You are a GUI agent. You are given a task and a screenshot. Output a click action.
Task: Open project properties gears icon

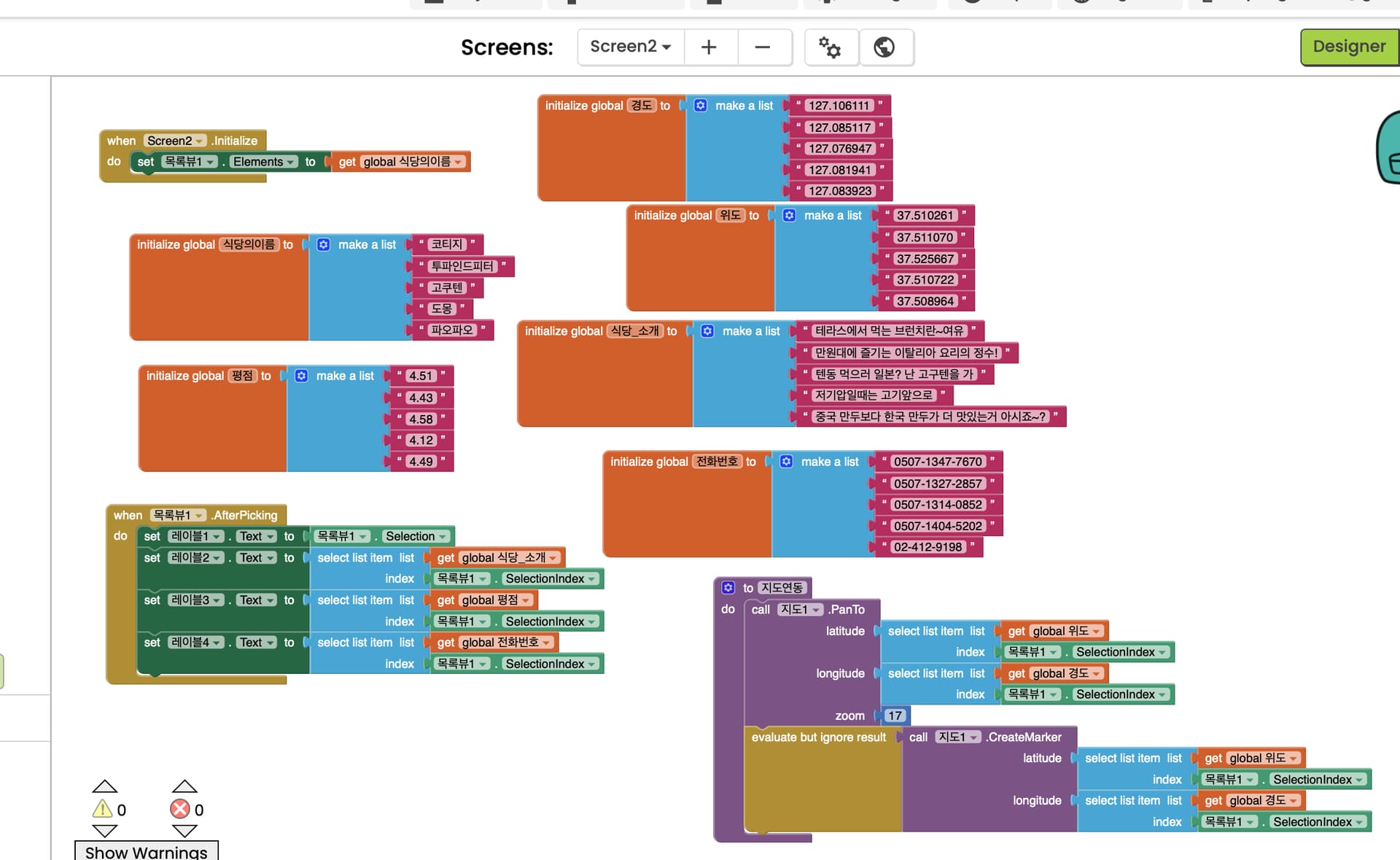tap(830, 47)
